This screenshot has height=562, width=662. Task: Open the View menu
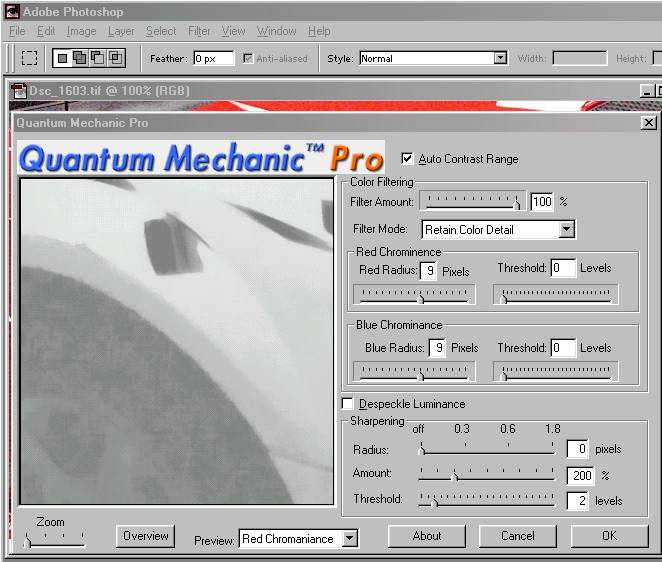[233, 31]
